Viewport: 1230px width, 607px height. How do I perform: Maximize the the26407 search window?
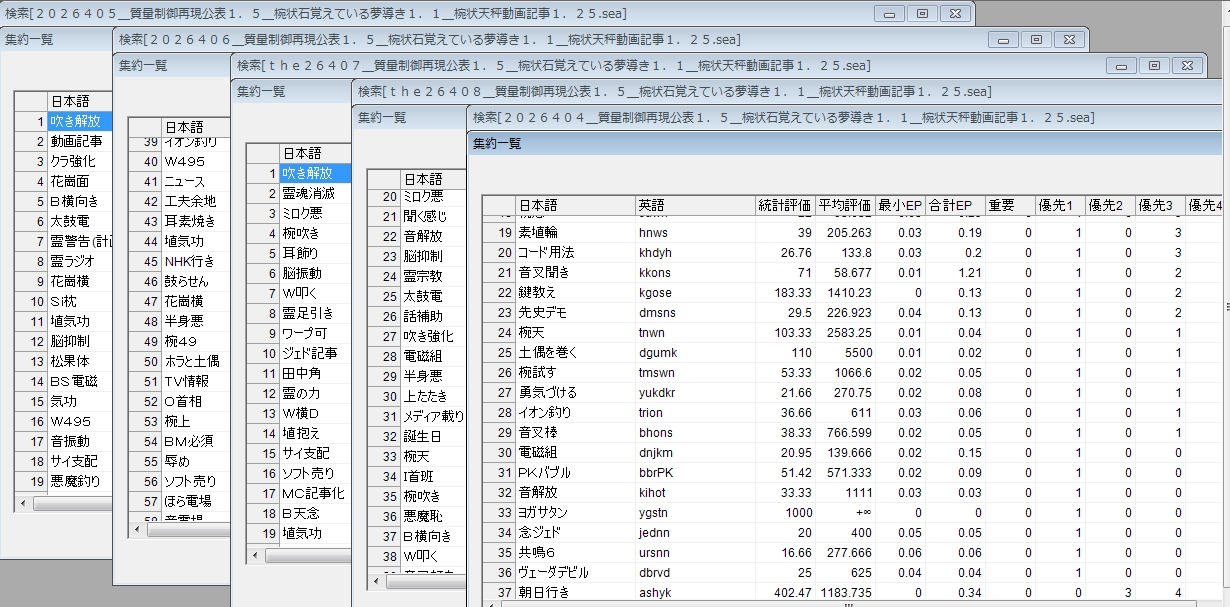pyautogui.click(x=1153, y=65)
